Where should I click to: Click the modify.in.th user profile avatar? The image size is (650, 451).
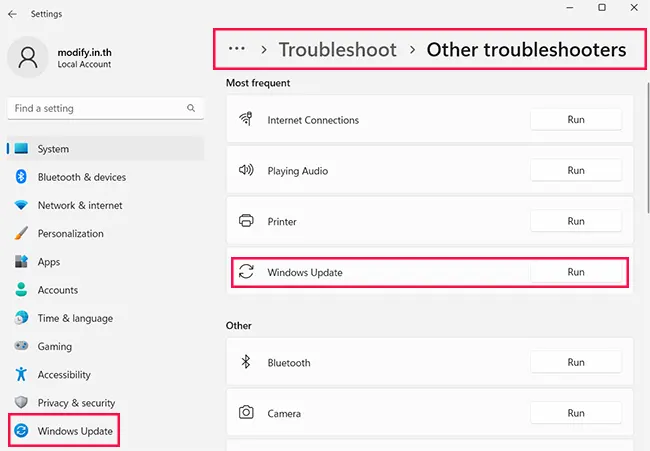pyautogui.click(x=27, y=57)
